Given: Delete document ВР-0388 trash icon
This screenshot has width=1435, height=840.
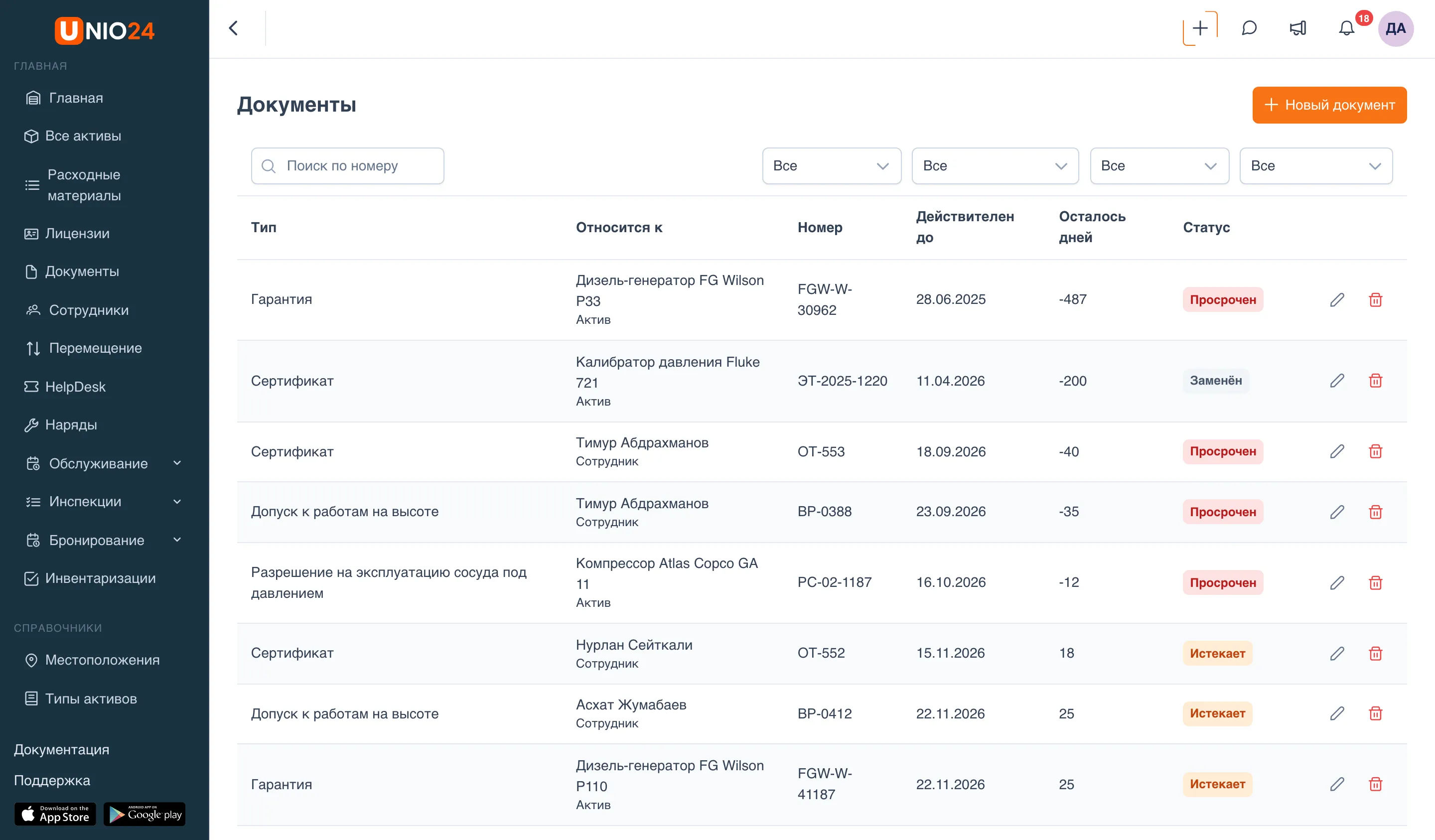Looking at the screenshot, I should [x=1375, y=512].
